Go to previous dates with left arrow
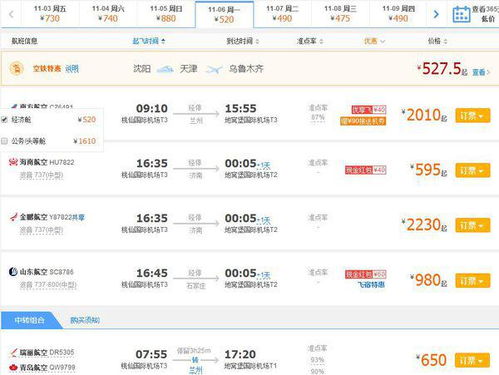Screen dimensions: 499x375 [11, 14]
